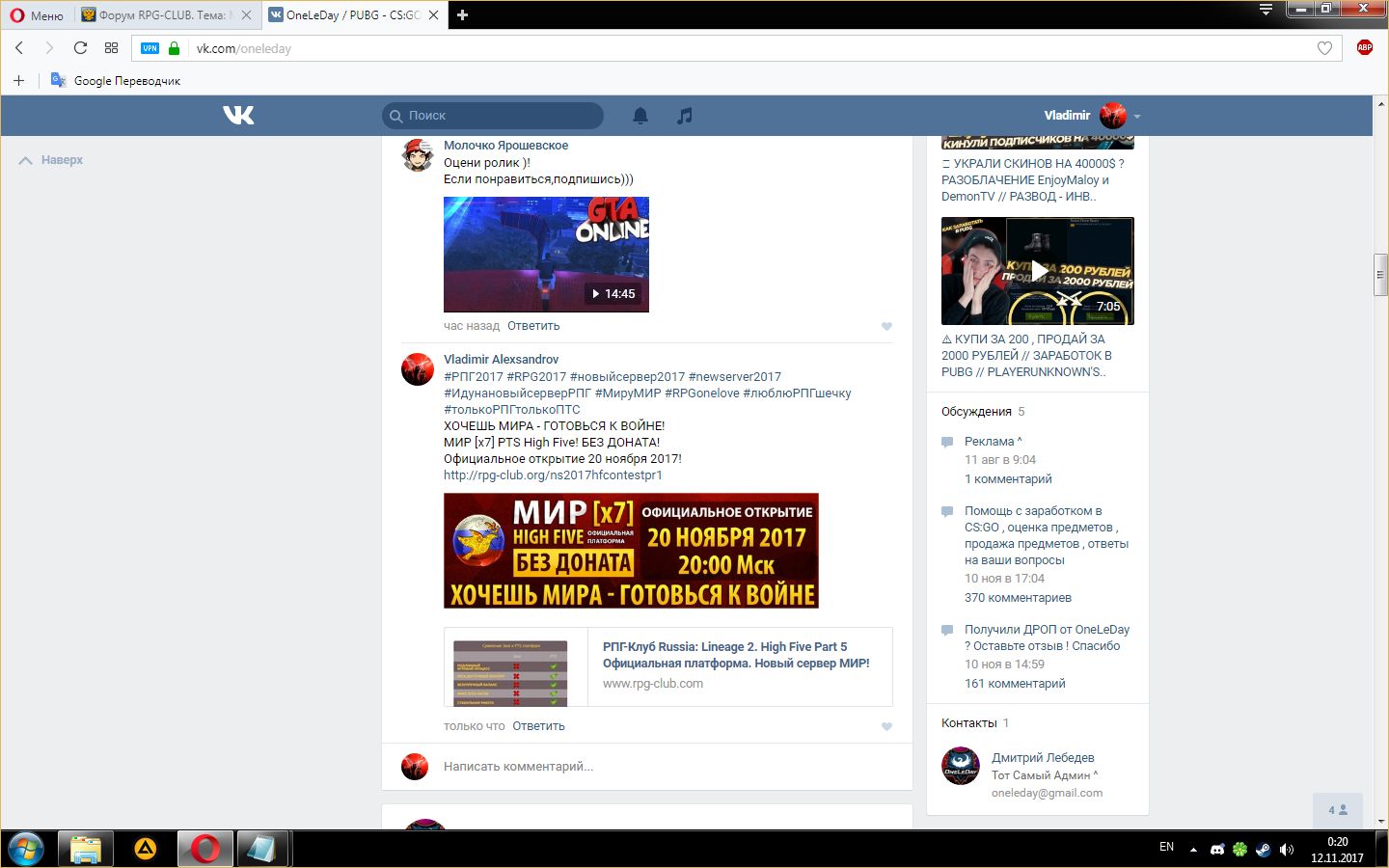Play the GTA Online video thumbnail
Viewport: 1389px width, 868px height.
point(546,255)
